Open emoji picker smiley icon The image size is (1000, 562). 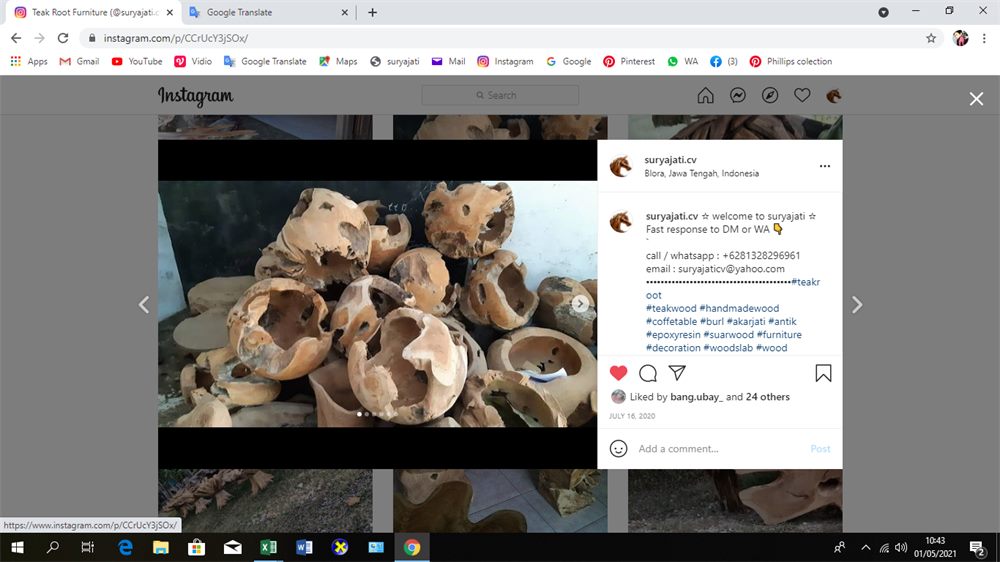[x=618, y=448]
